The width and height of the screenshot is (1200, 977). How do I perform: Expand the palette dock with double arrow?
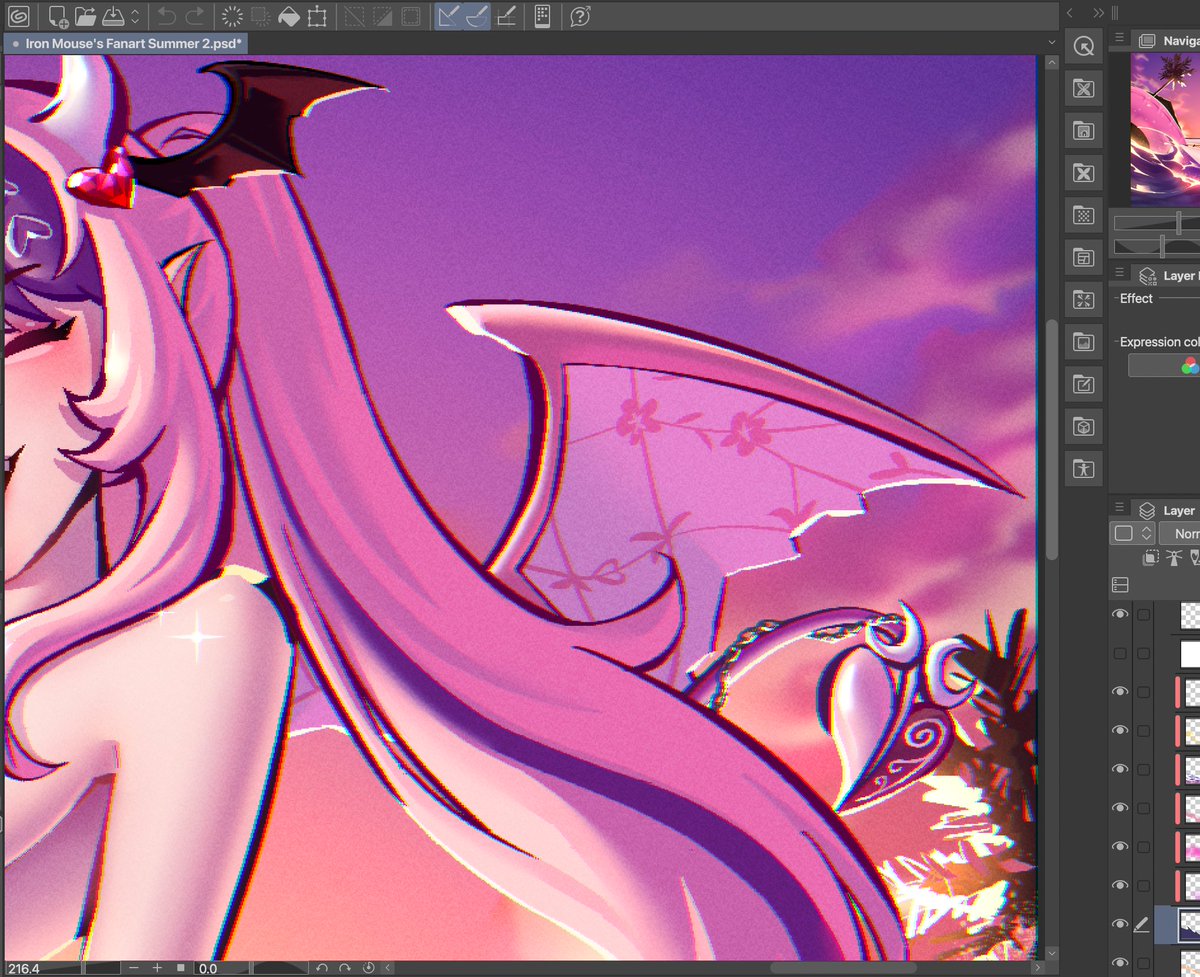1098,13
